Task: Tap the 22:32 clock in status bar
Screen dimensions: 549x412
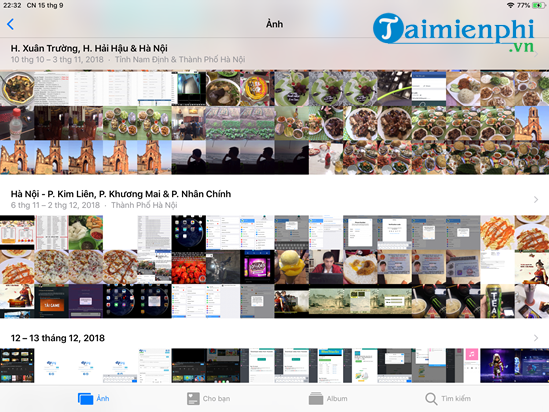Action: (x=12, y=5)
